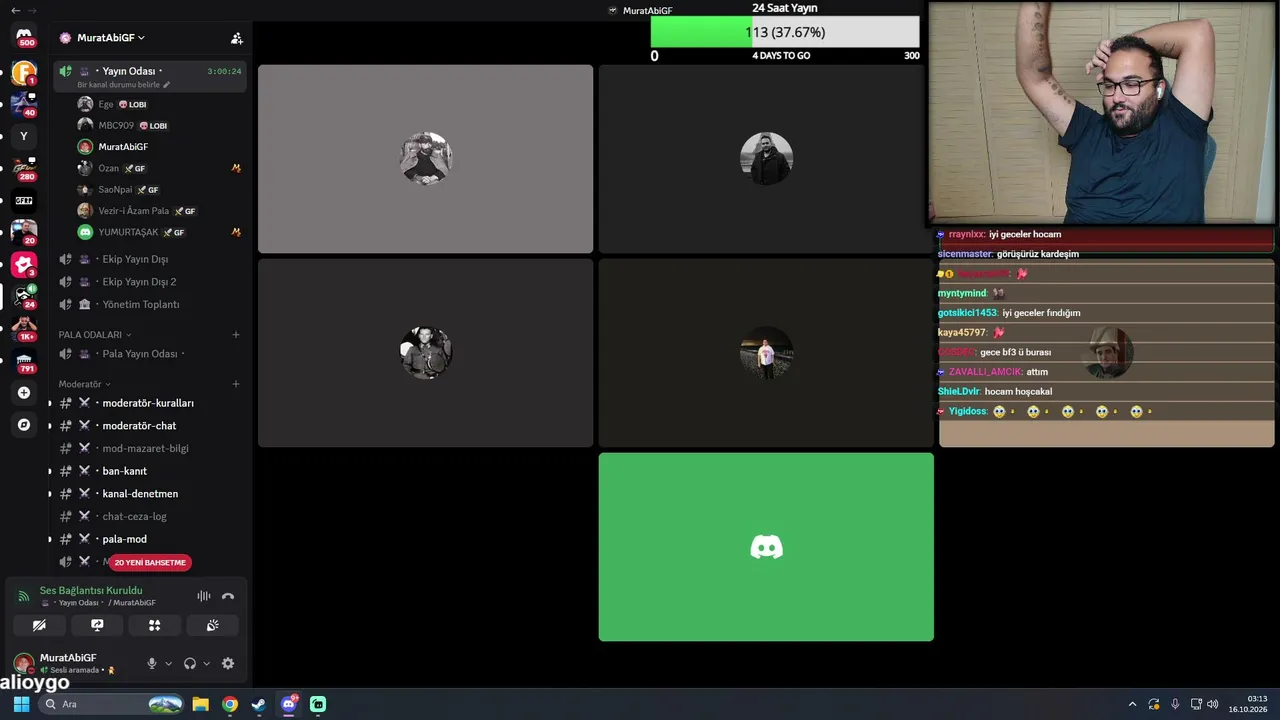Open Discord user settings gear
This screenshot has height=720, width=1280.
click(x=228, y=663)
